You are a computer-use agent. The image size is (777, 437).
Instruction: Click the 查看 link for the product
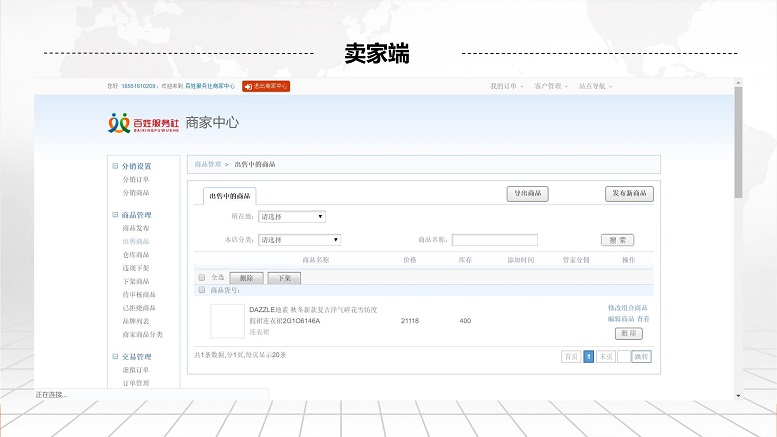click(643, 319)
